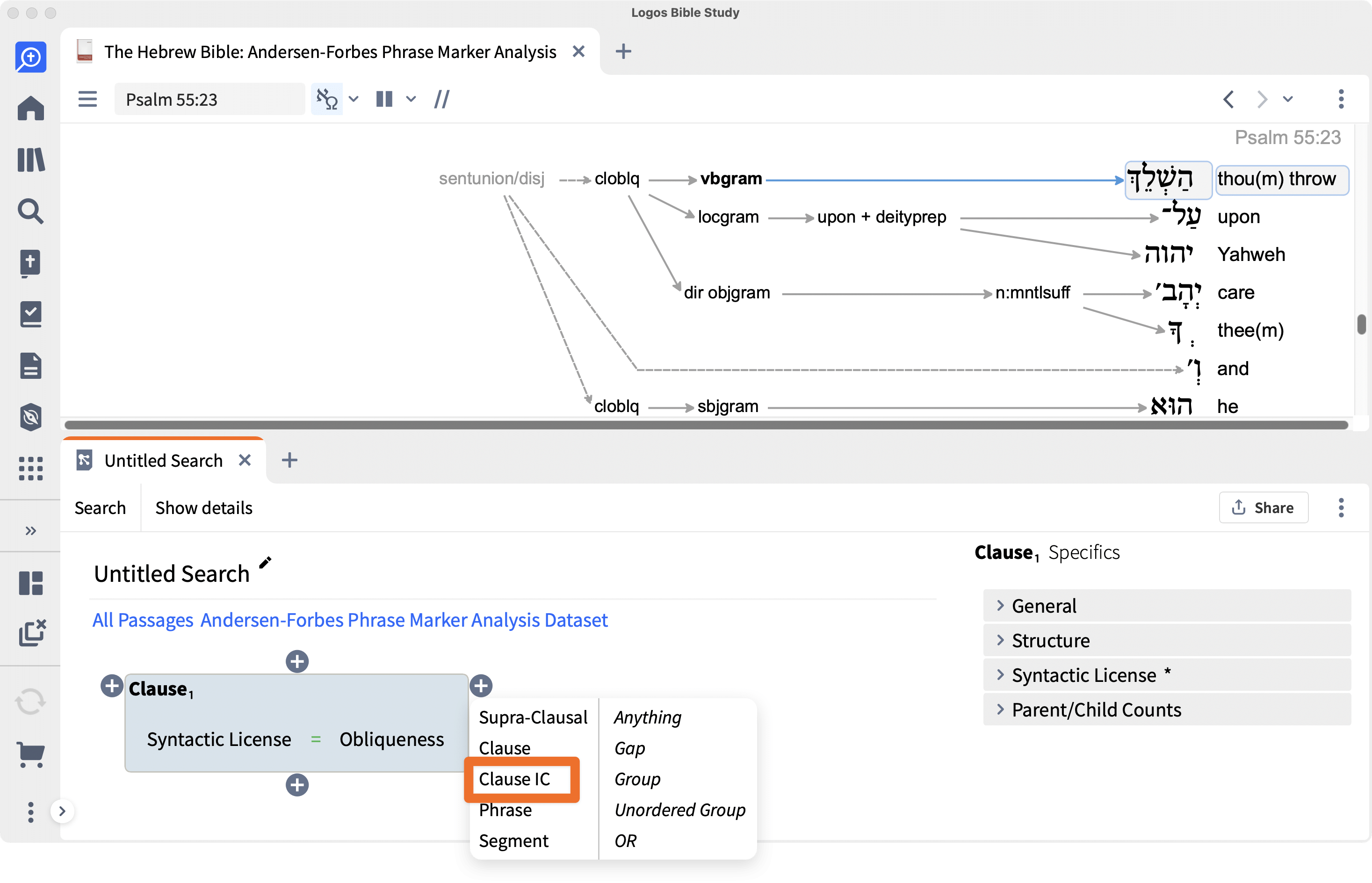This screenshot has width=1372, height=883.
Task: Expand the Parent/Child Counts section
Action: point(1167,710)
